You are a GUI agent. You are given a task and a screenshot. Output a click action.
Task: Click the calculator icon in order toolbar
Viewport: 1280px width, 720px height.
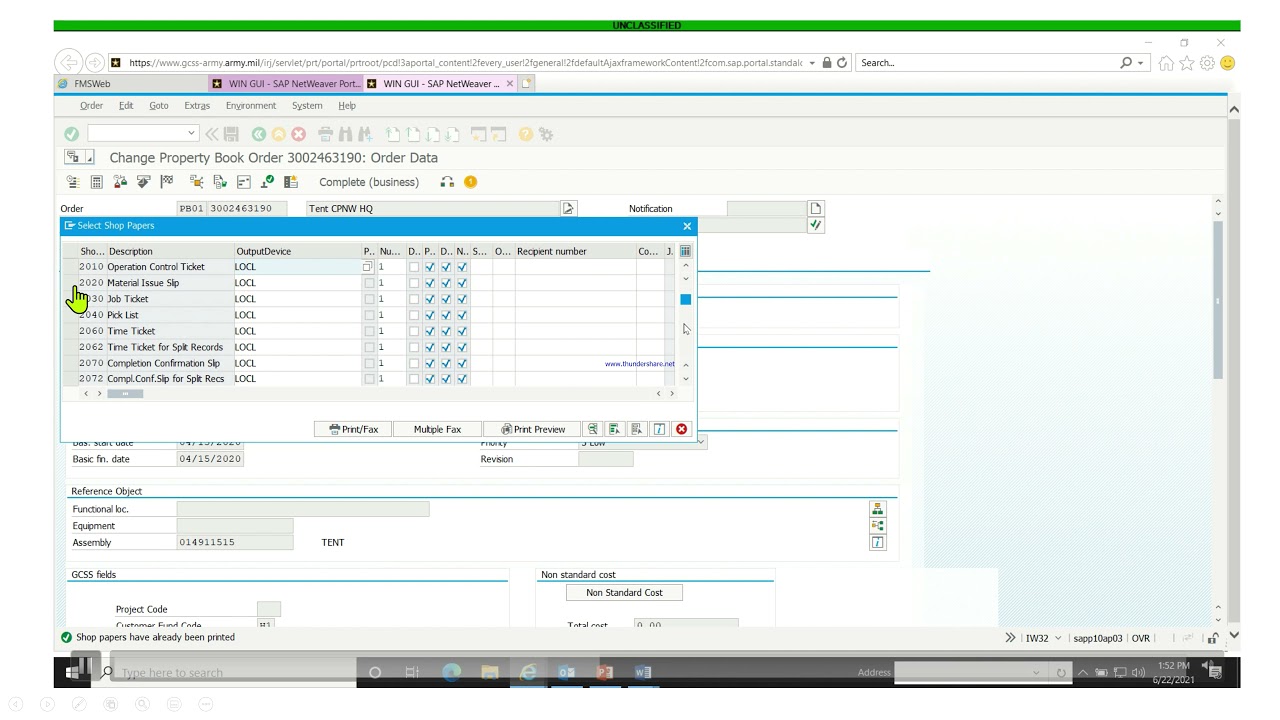tap(96, 182)
